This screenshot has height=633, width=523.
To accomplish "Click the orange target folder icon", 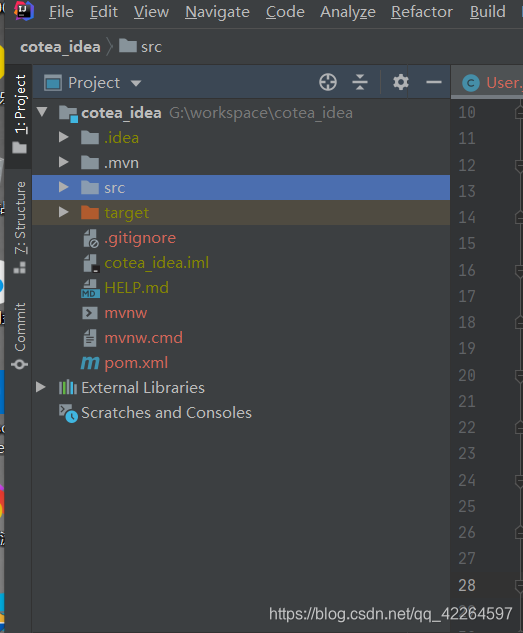I will coord(90,213).
